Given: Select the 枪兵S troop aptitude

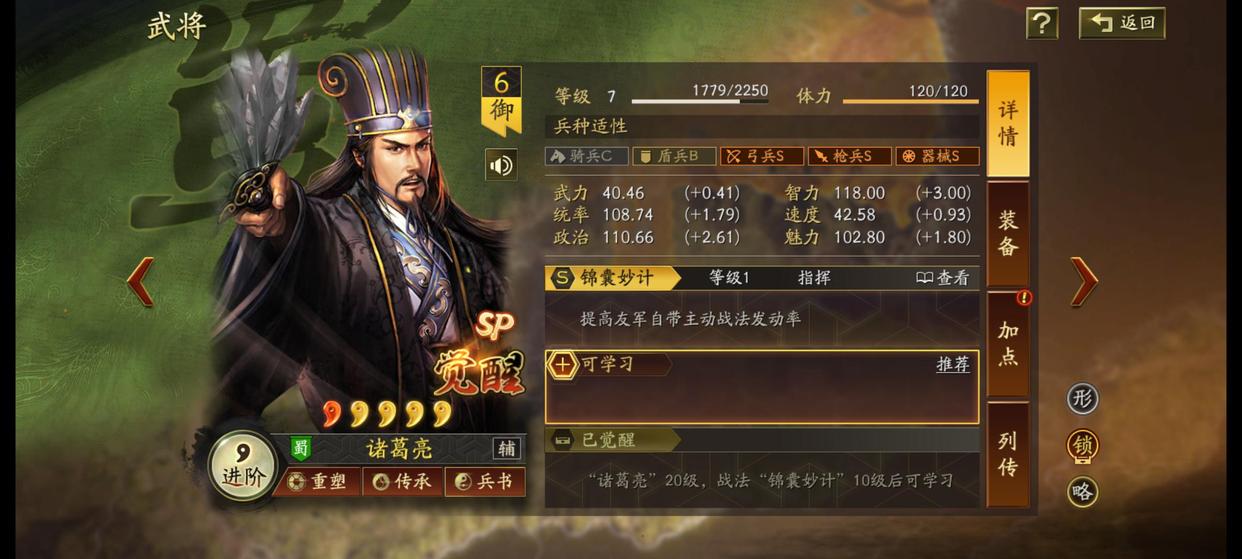Looking at the screenshot, I should 849,156.
